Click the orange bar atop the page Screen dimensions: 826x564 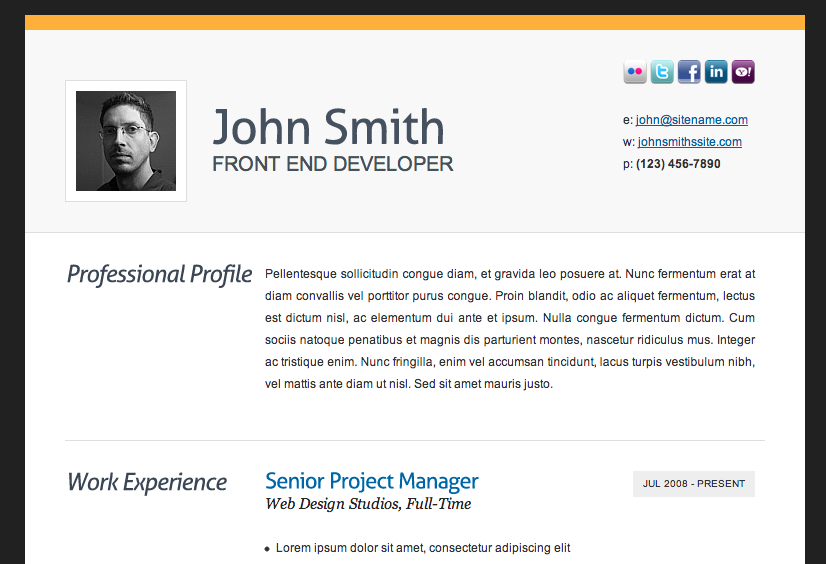pyautogui.click(x=414, y=22)
